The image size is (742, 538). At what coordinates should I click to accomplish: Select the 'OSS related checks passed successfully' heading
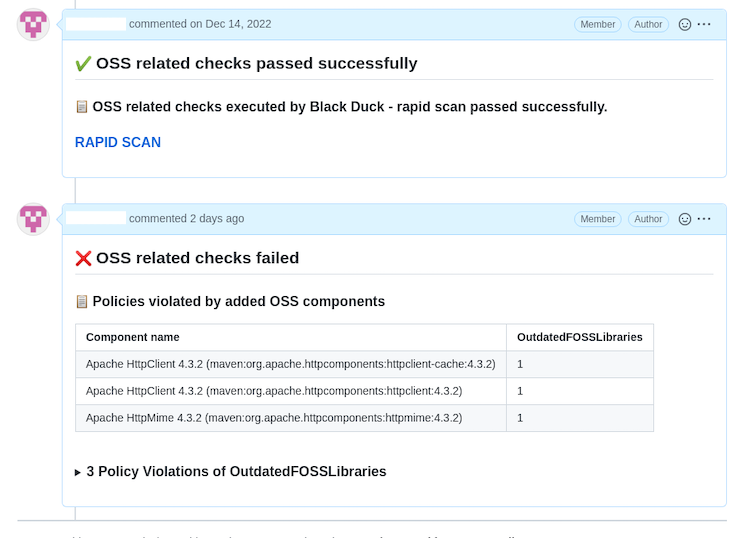click(256, 63)
